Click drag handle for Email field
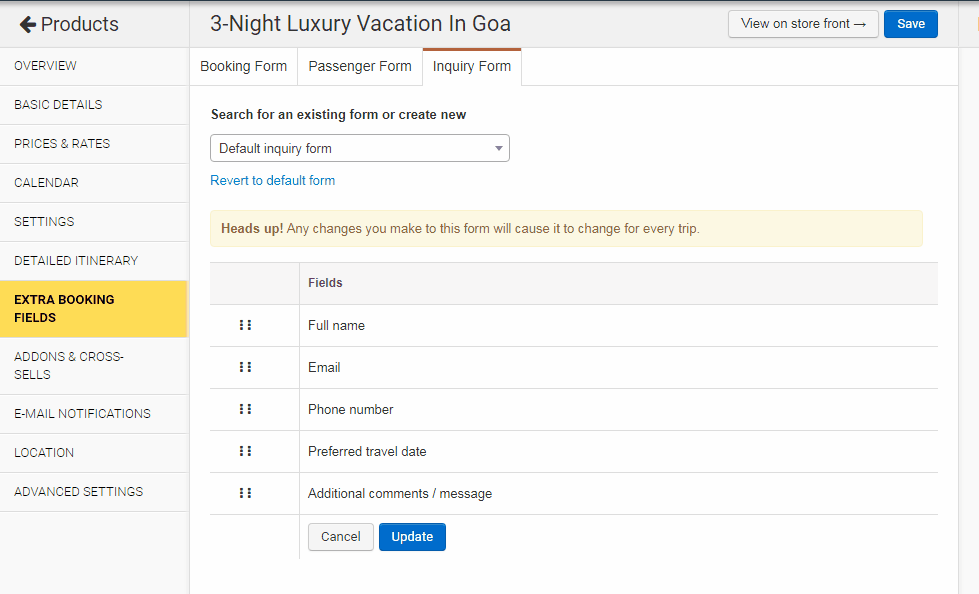 click(245, 367)
